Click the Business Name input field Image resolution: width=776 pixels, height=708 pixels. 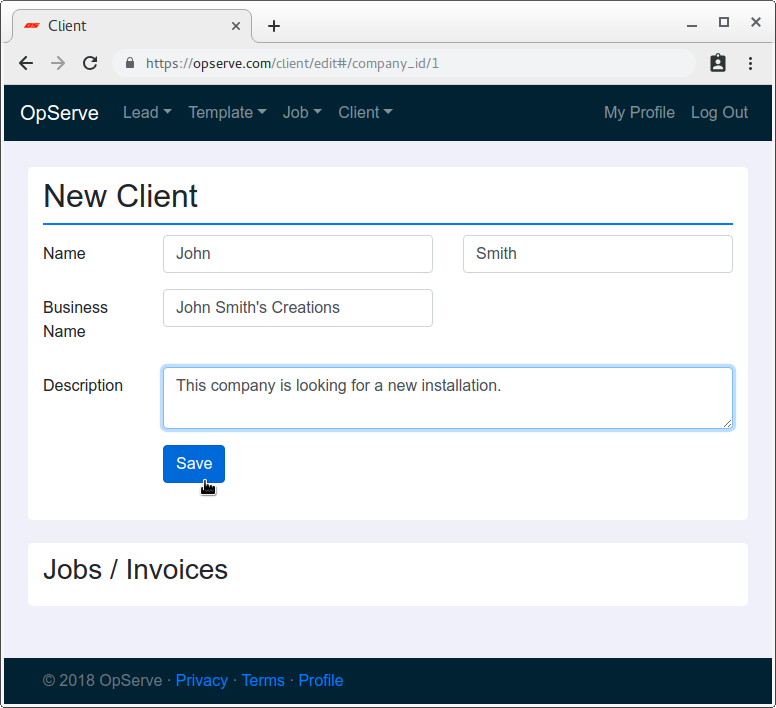298,308
